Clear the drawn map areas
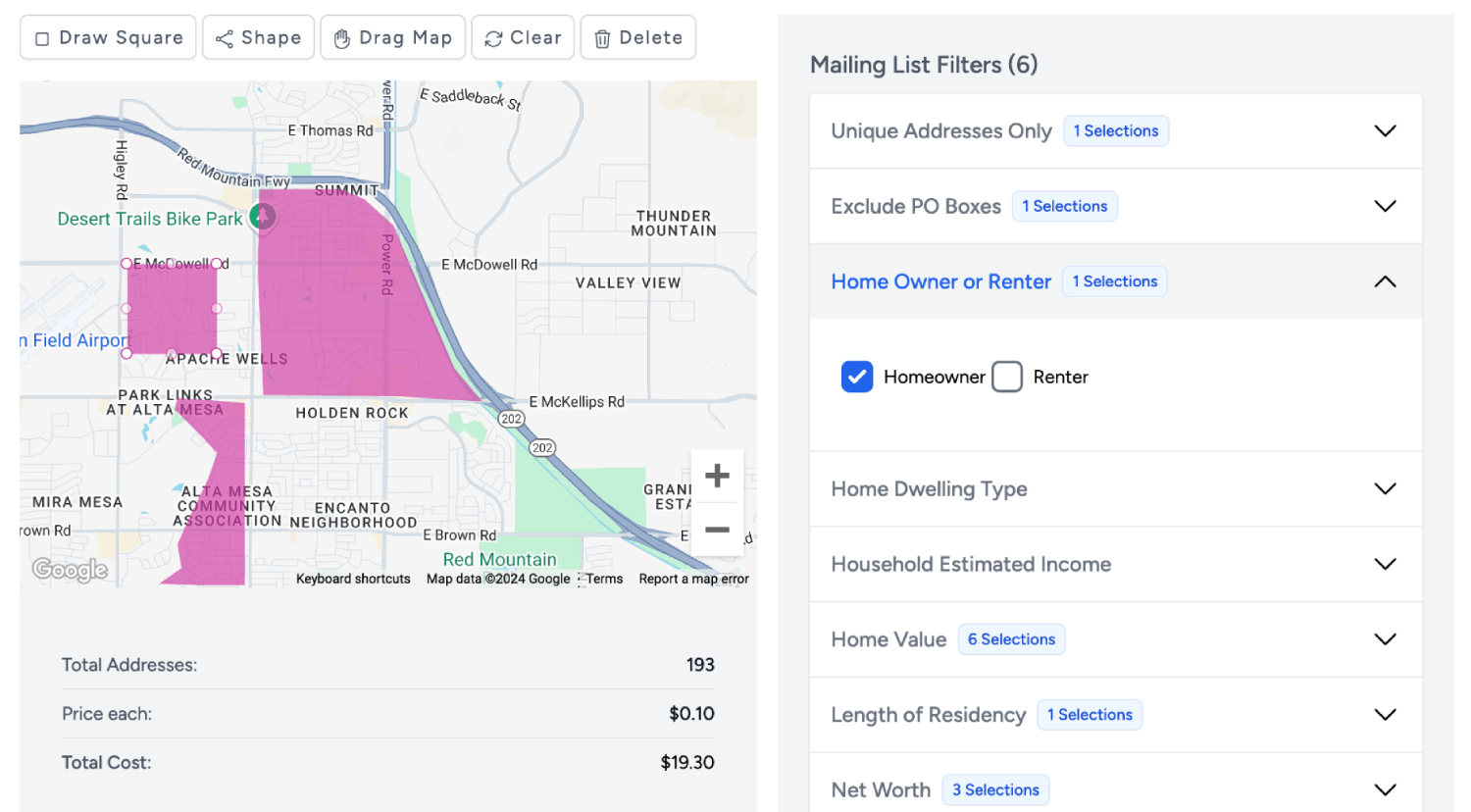 point(523,38)
